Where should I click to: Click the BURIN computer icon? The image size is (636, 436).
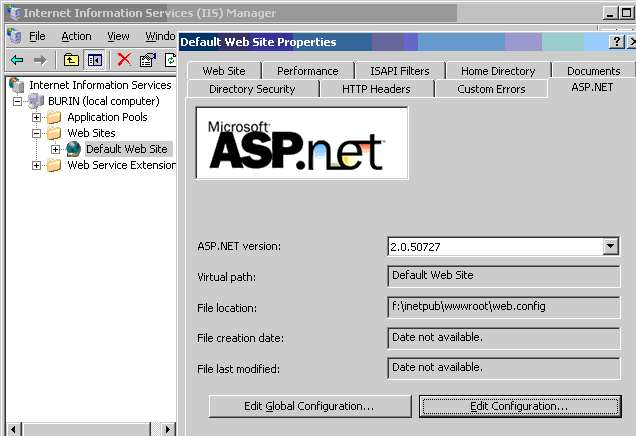[36, 101]
